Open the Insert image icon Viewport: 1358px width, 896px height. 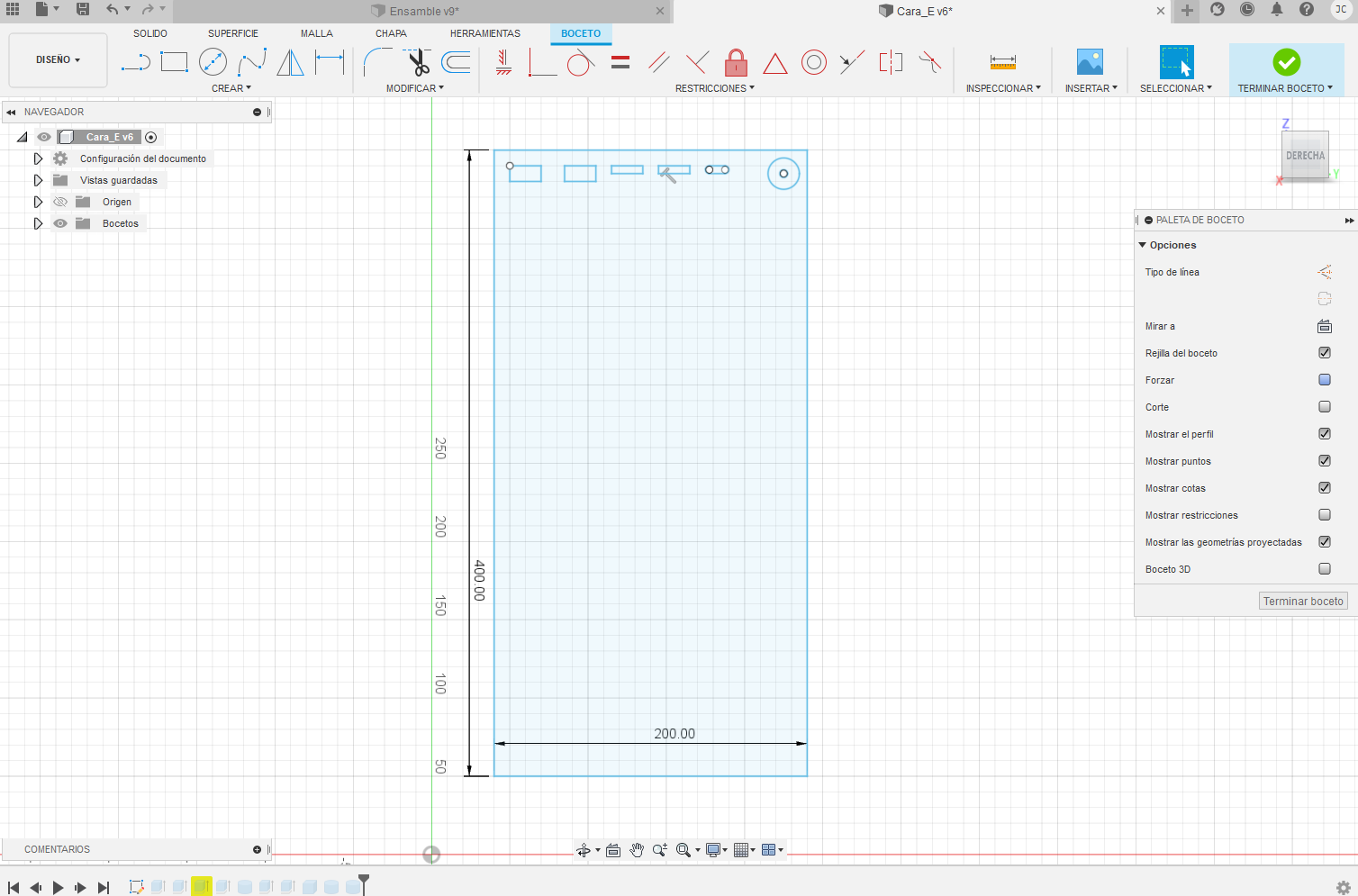tap(1090, 62)
